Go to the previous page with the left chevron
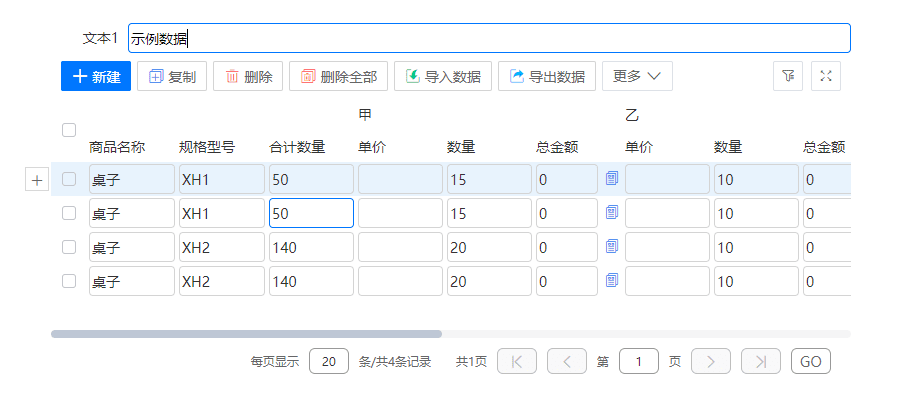911x396 pixels. click(567, 361)
